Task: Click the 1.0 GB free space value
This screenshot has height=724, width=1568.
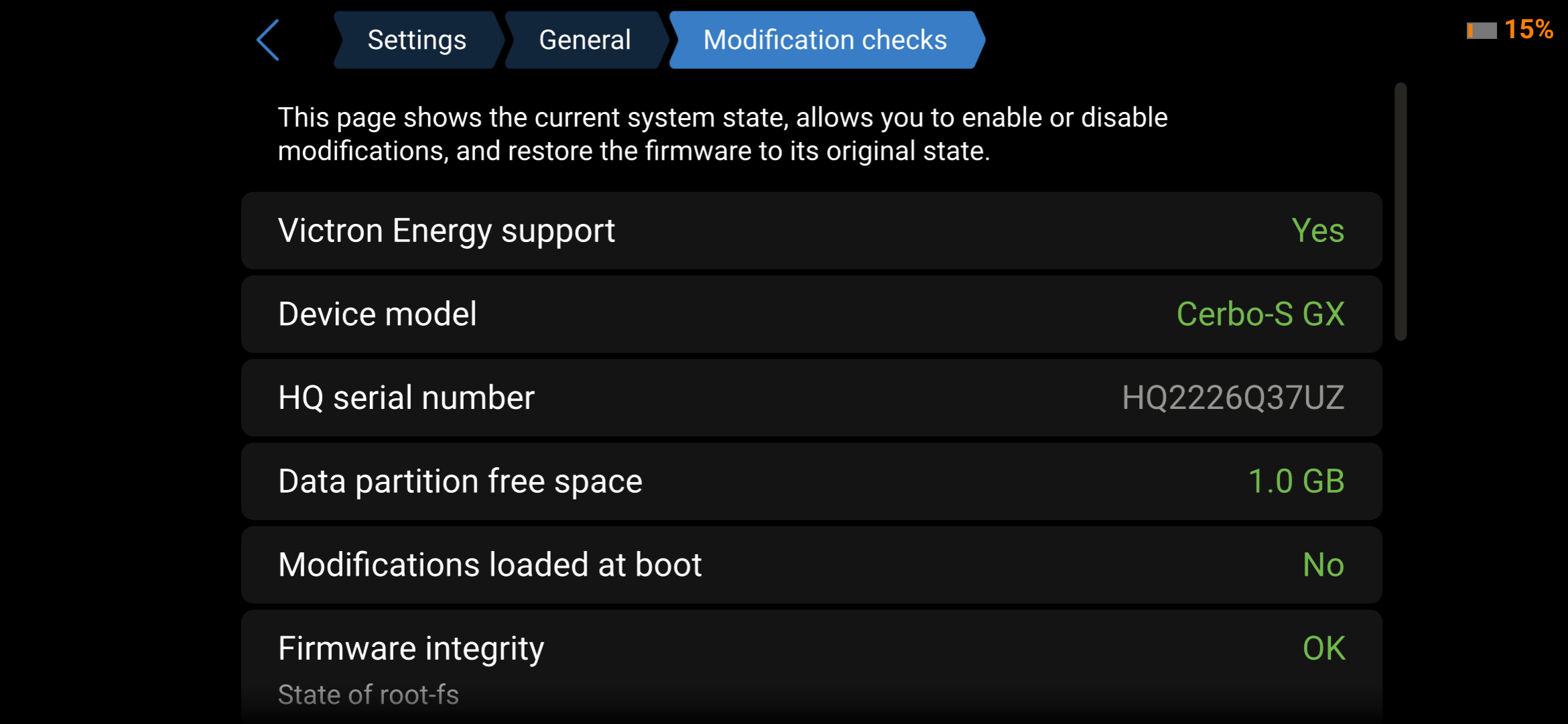Action: [x=1296, y=481]
